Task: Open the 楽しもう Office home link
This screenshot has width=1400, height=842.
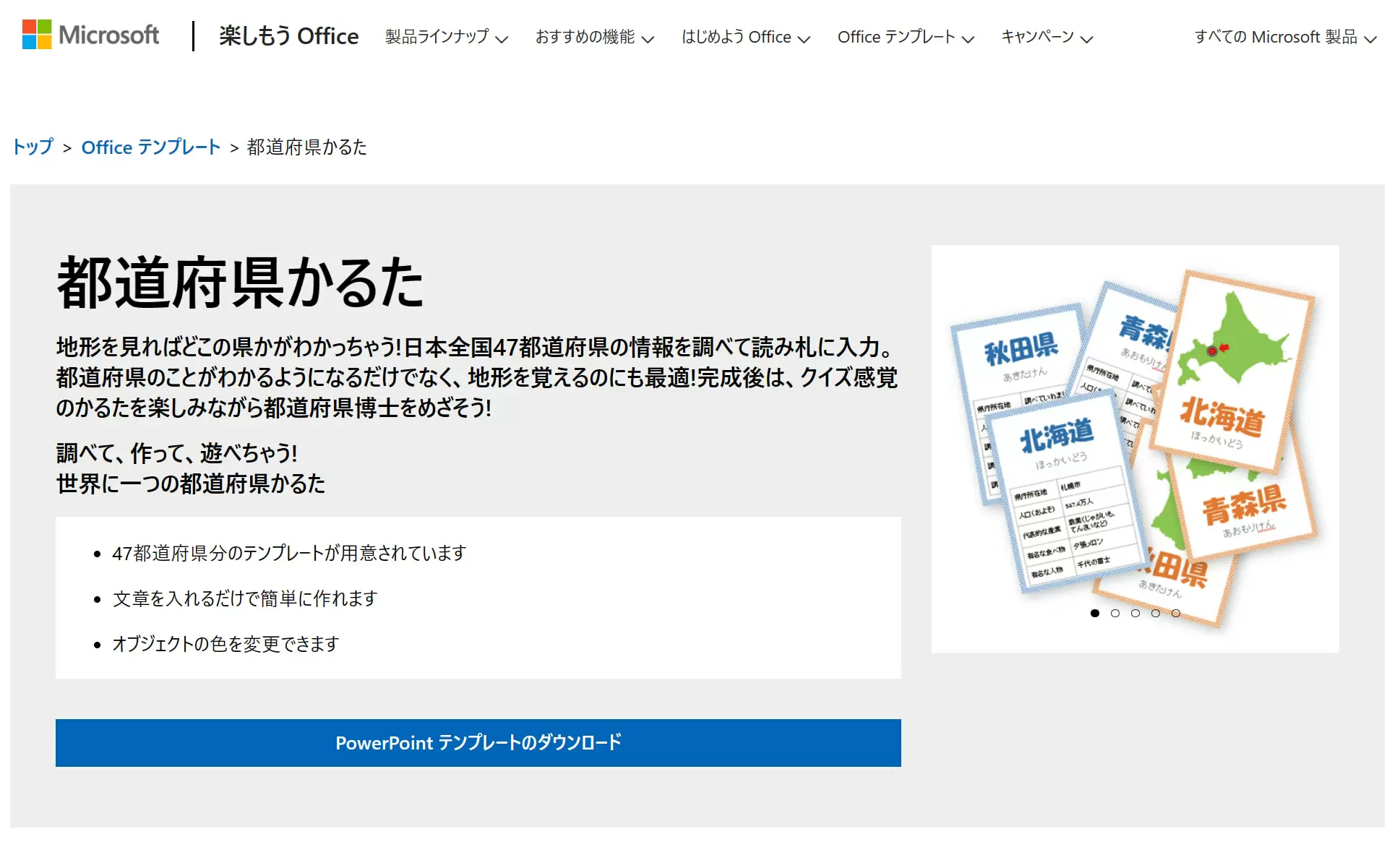Action: pyautogui.click(x=288, y=36)
